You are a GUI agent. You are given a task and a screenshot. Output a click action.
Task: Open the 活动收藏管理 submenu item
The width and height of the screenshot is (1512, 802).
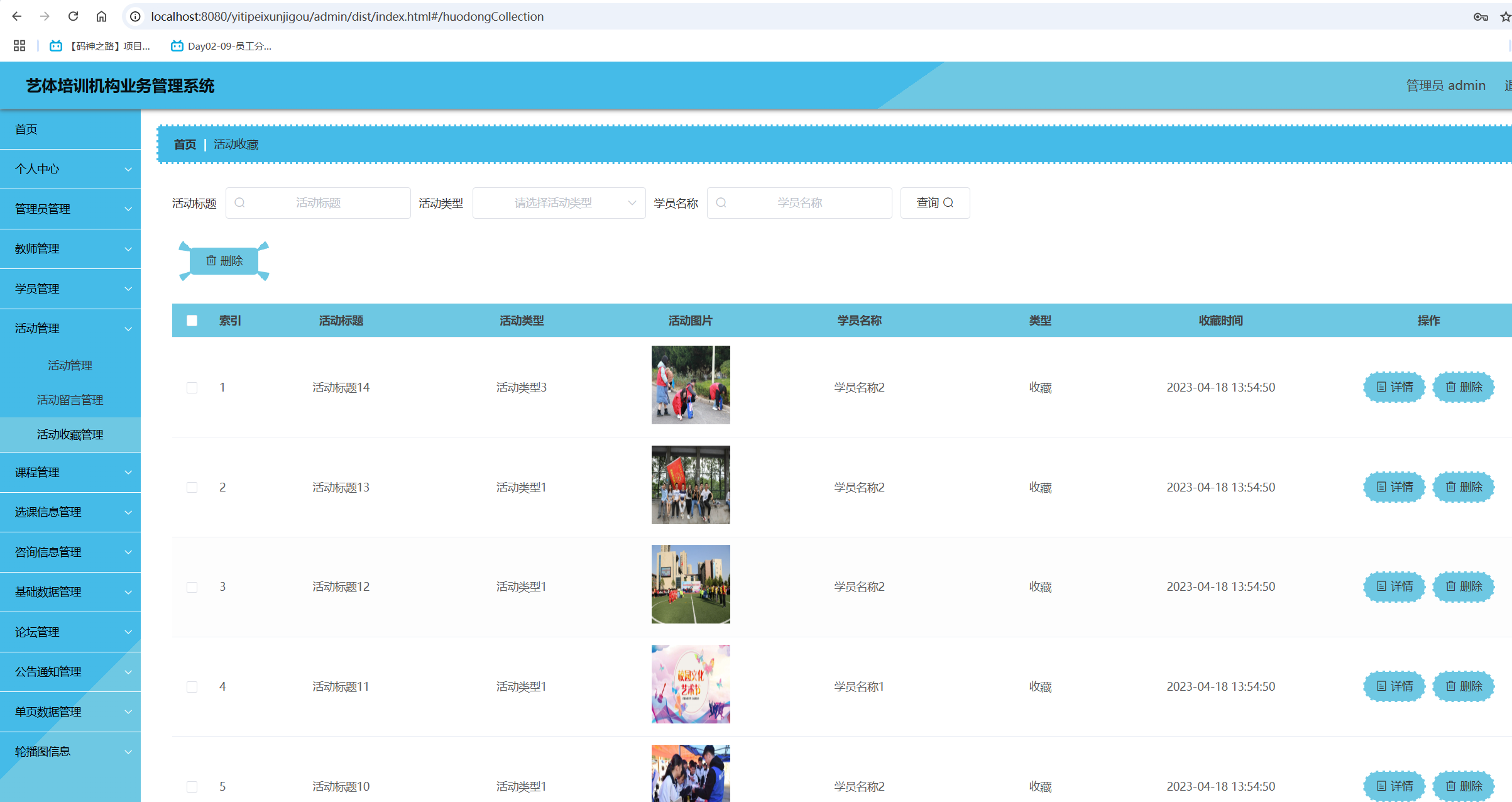click(x=70, y=435)
